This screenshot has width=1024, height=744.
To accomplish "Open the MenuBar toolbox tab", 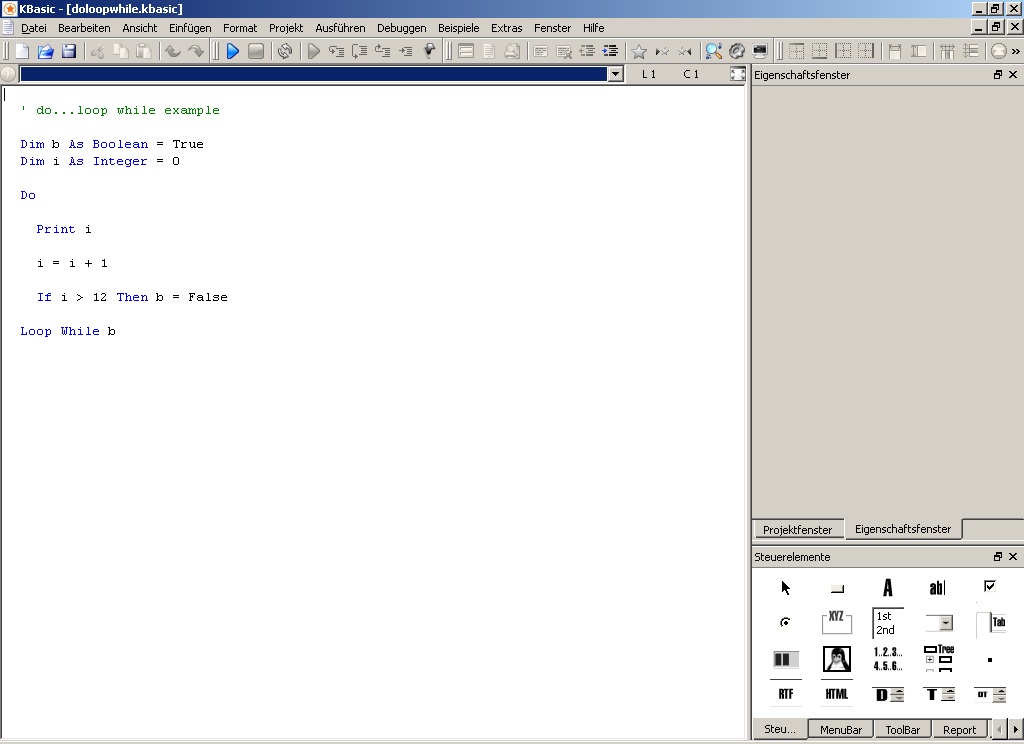I will pos(841,730).
